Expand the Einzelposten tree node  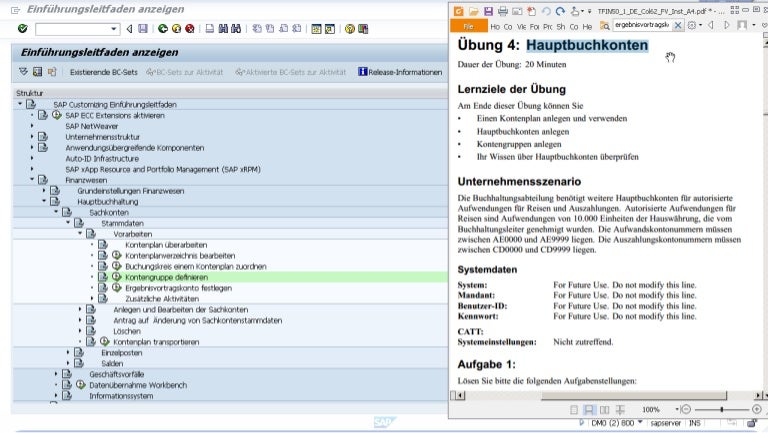click(69, 352)
